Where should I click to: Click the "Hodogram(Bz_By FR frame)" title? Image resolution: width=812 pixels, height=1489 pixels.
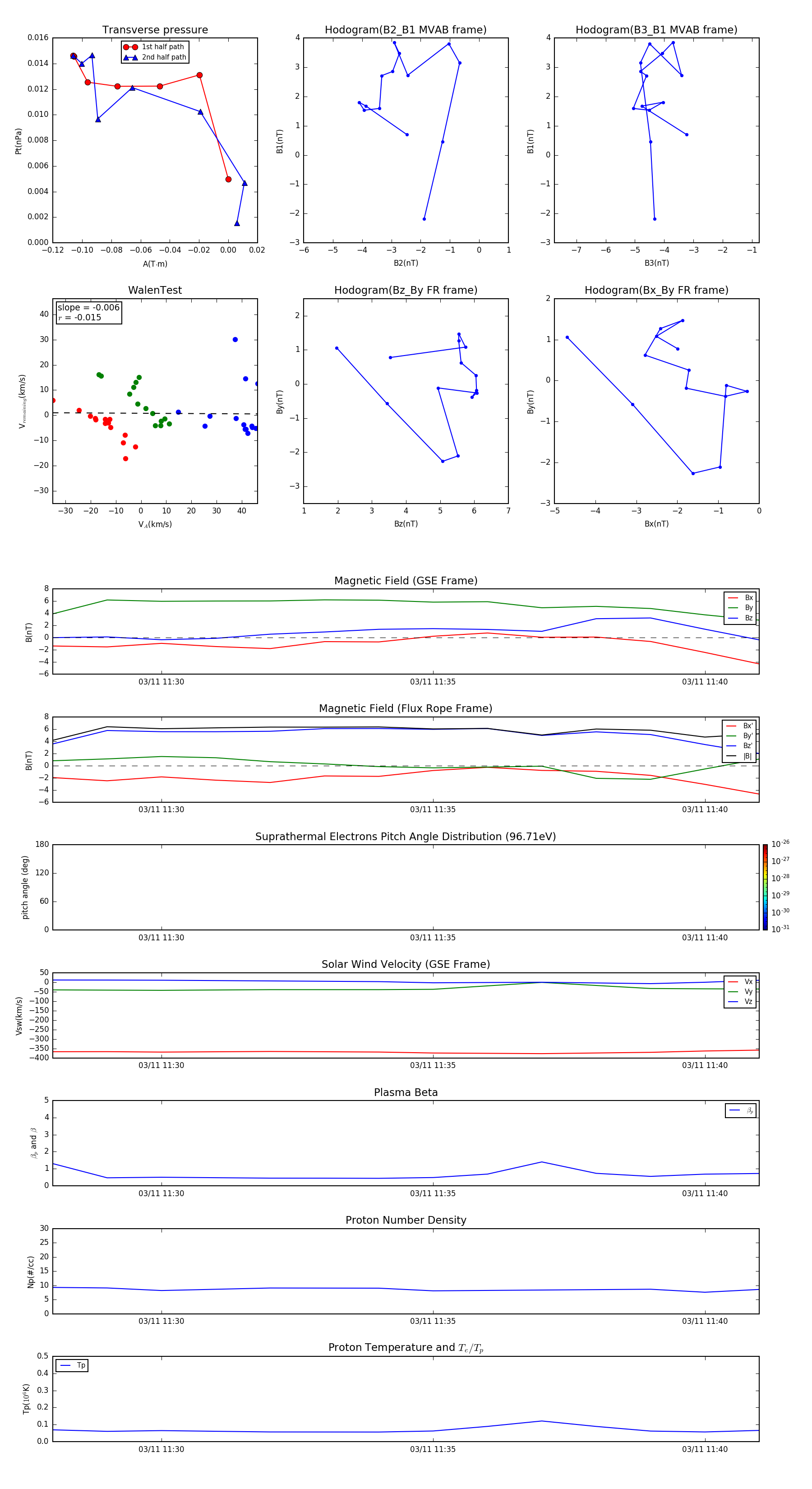406,290
